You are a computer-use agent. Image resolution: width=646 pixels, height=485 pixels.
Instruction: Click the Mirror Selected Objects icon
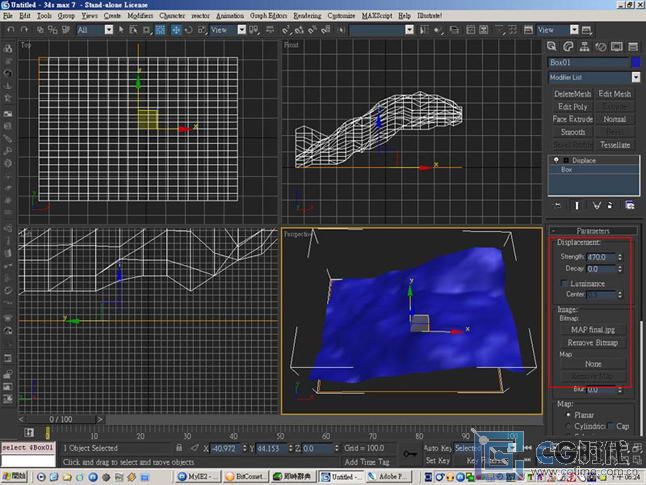(424, 30)
